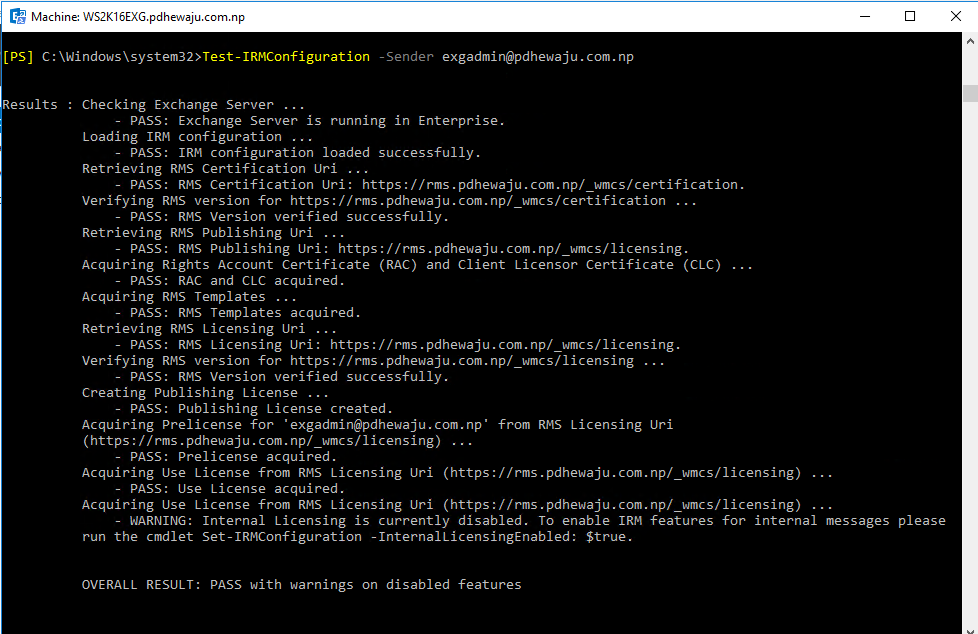This screenshot has width=978, height=634.
Task: Click the -Sender parameter text
Action: pos(406,57)
